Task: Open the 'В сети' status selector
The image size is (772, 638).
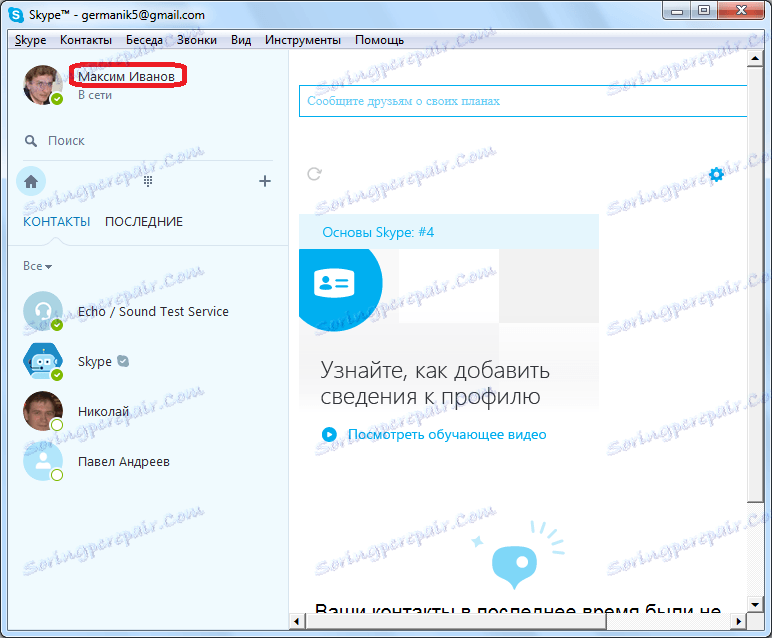Action: (95, 95)
